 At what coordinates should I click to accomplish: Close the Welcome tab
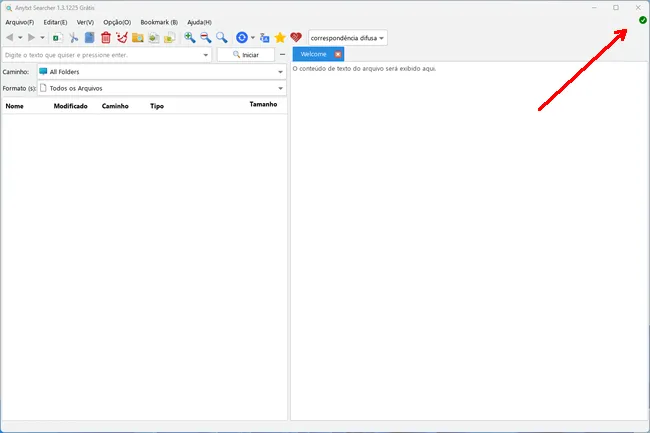point(338,54)
